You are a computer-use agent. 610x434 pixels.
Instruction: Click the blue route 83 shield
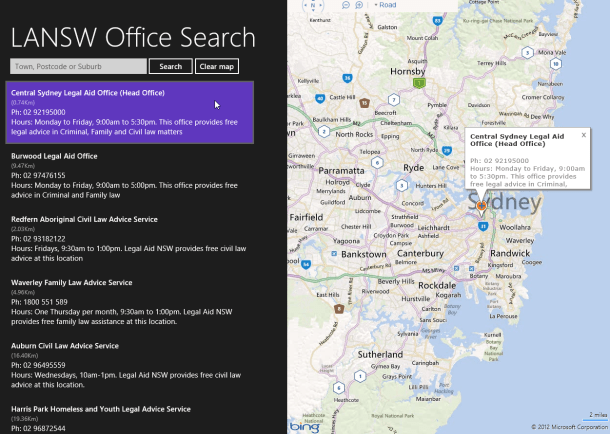point(438,21)
